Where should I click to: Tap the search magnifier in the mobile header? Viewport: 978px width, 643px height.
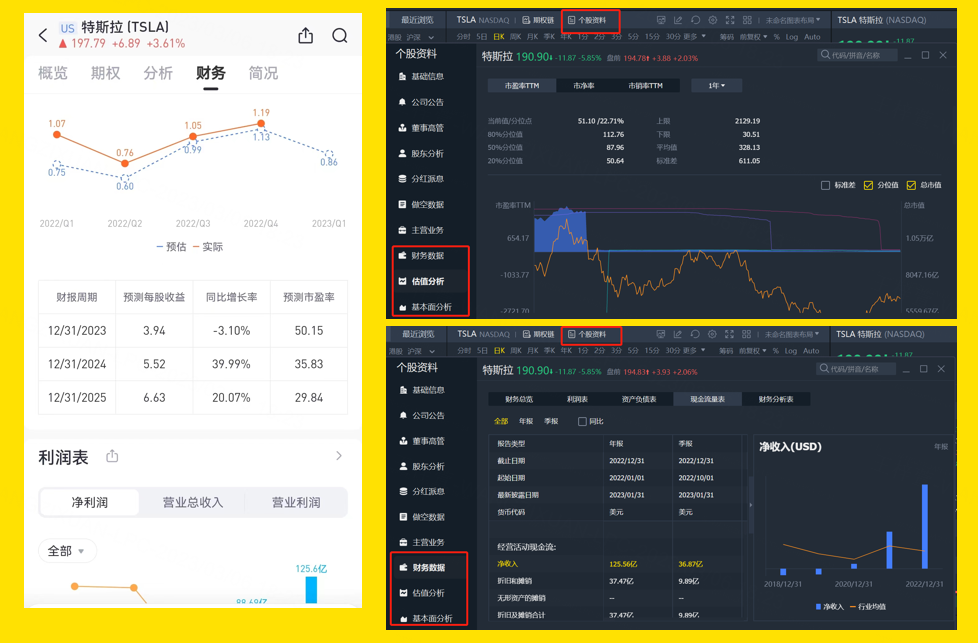(x=340, y=36)
